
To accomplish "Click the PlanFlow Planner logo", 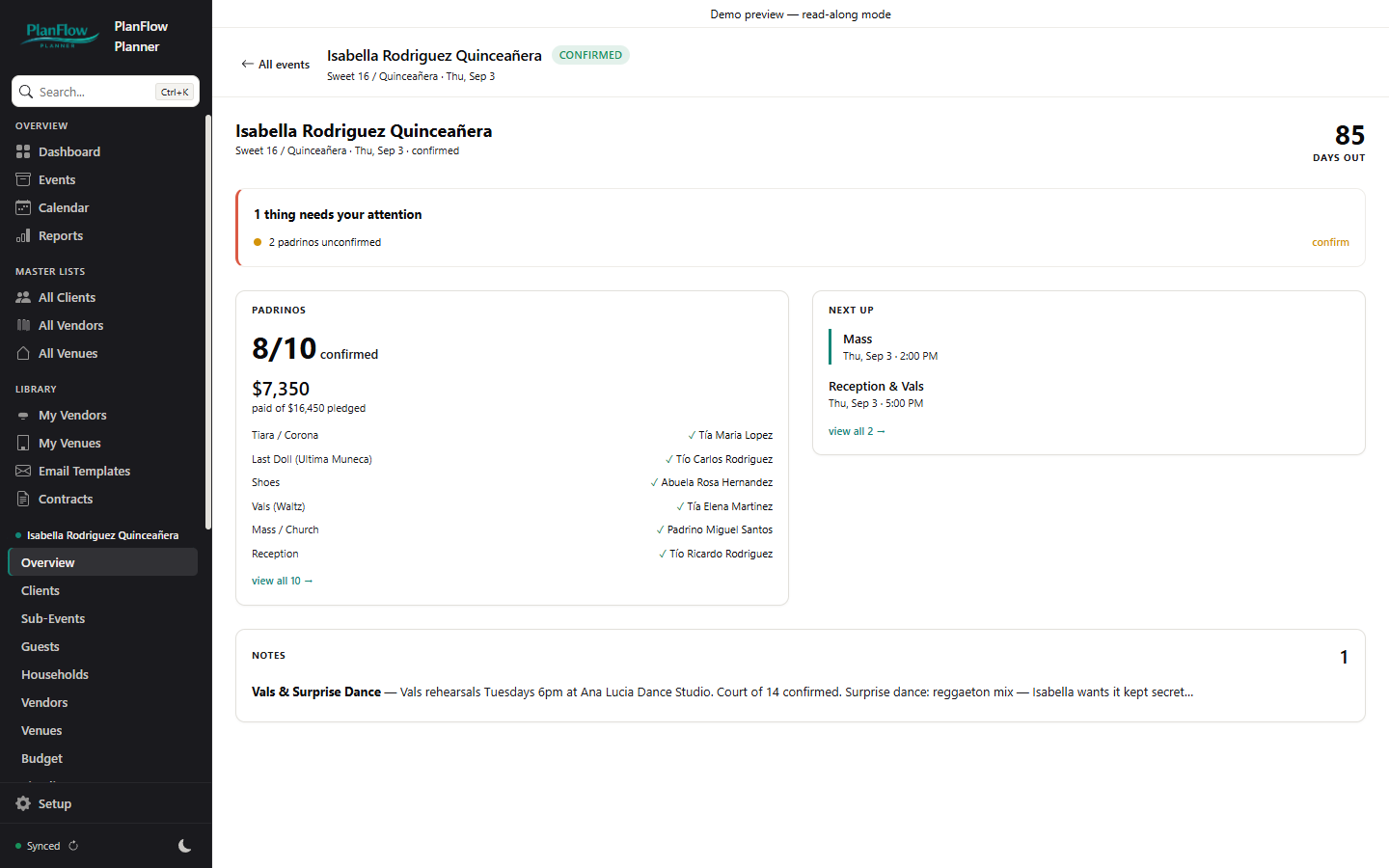I will [62, 36].
